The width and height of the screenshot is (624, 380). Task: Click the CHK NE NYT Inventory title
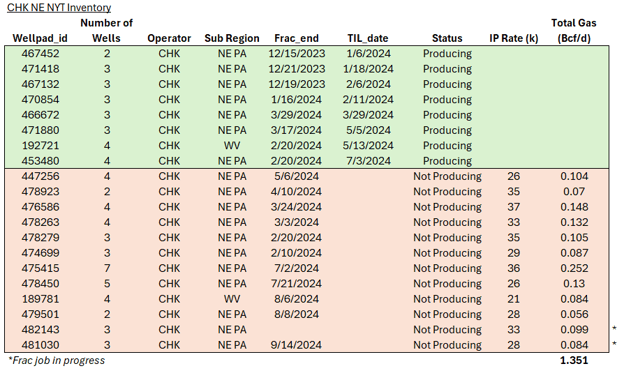(59, 8)
